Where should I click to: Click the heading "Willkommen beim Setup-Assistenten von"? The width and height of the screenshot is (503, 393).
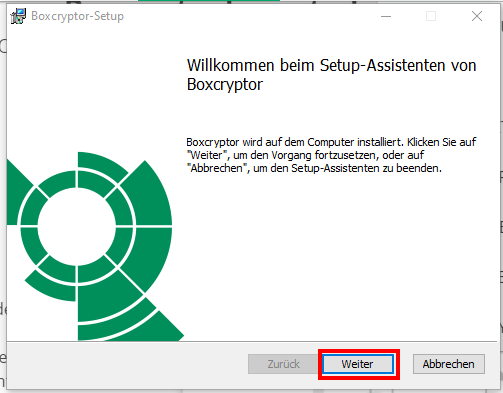click(331, 65)
